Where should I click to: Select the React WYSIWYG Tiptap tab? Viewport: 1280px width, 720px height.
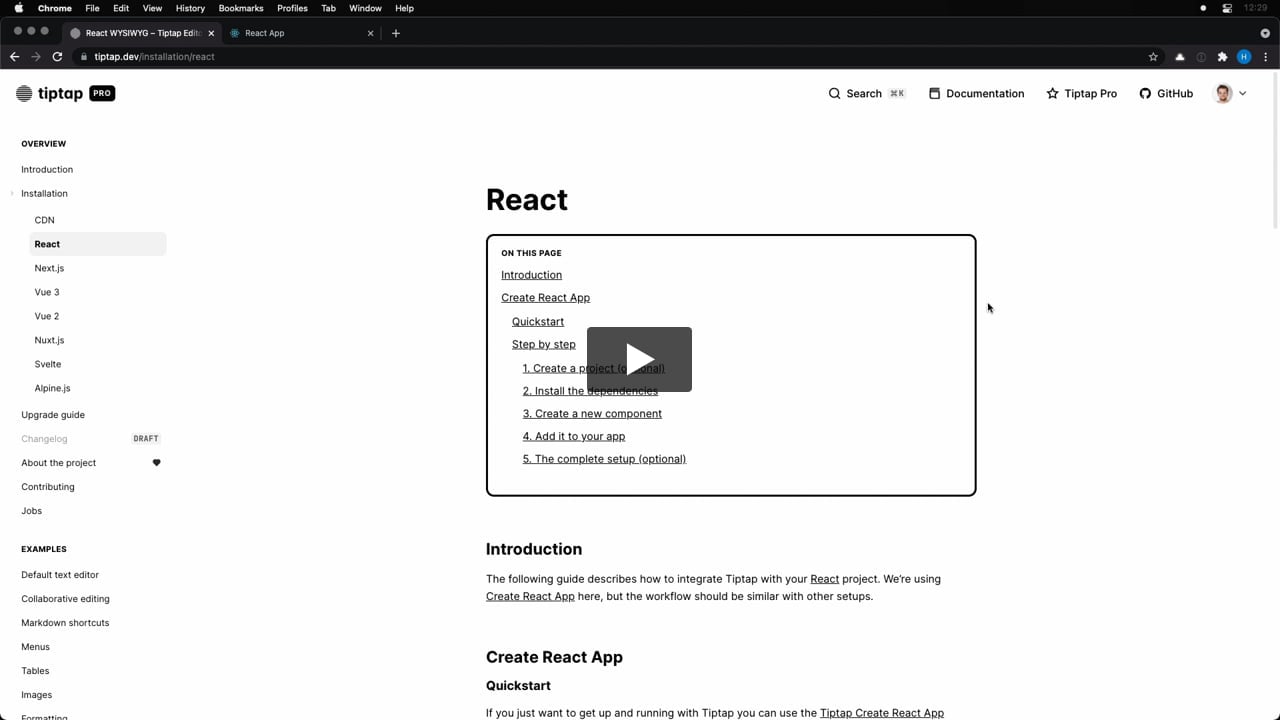click(x=140, y=33)
